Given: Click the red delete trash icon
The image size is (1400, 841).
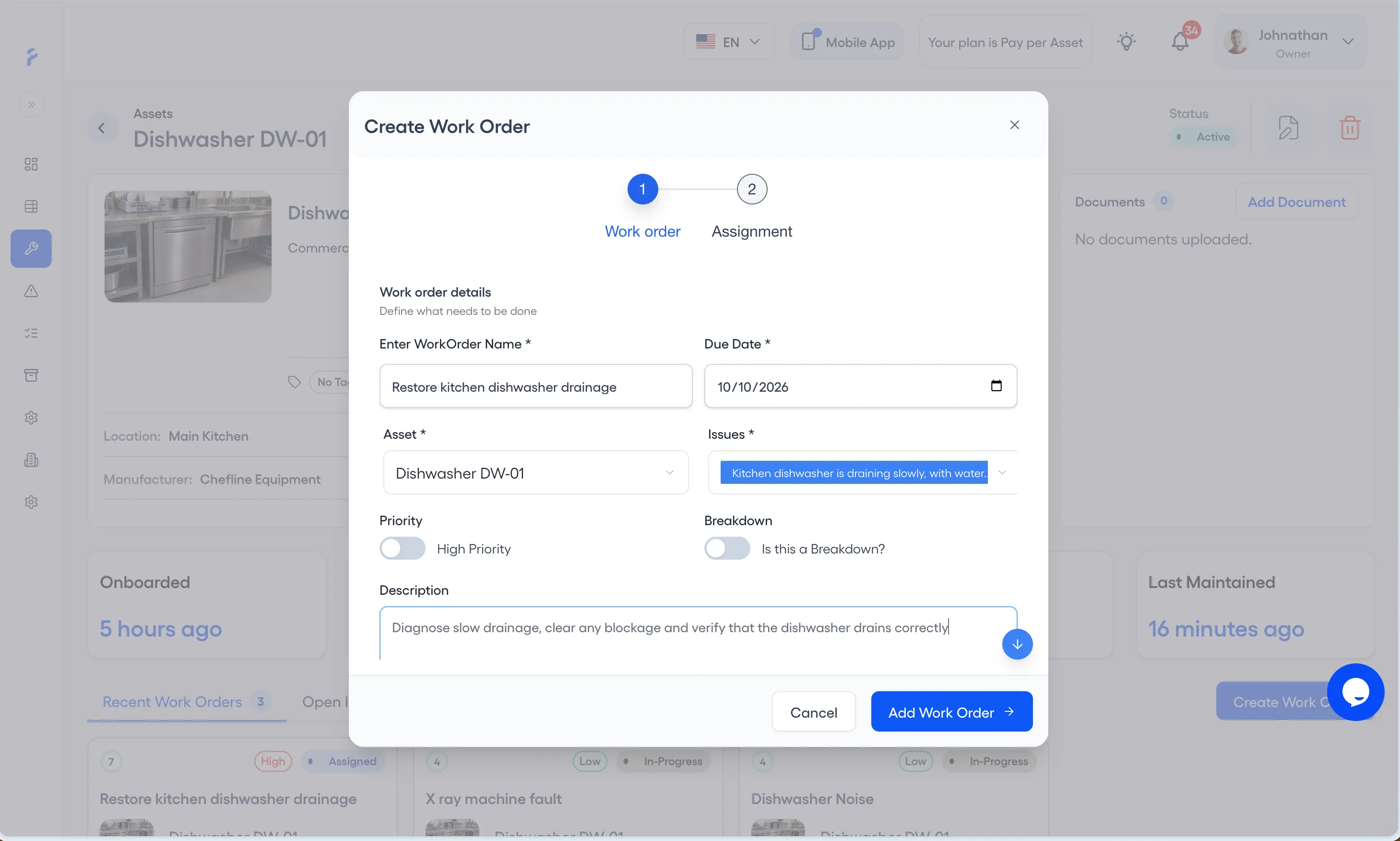Looking at the screenshot, I should [x=1350, y=128].
